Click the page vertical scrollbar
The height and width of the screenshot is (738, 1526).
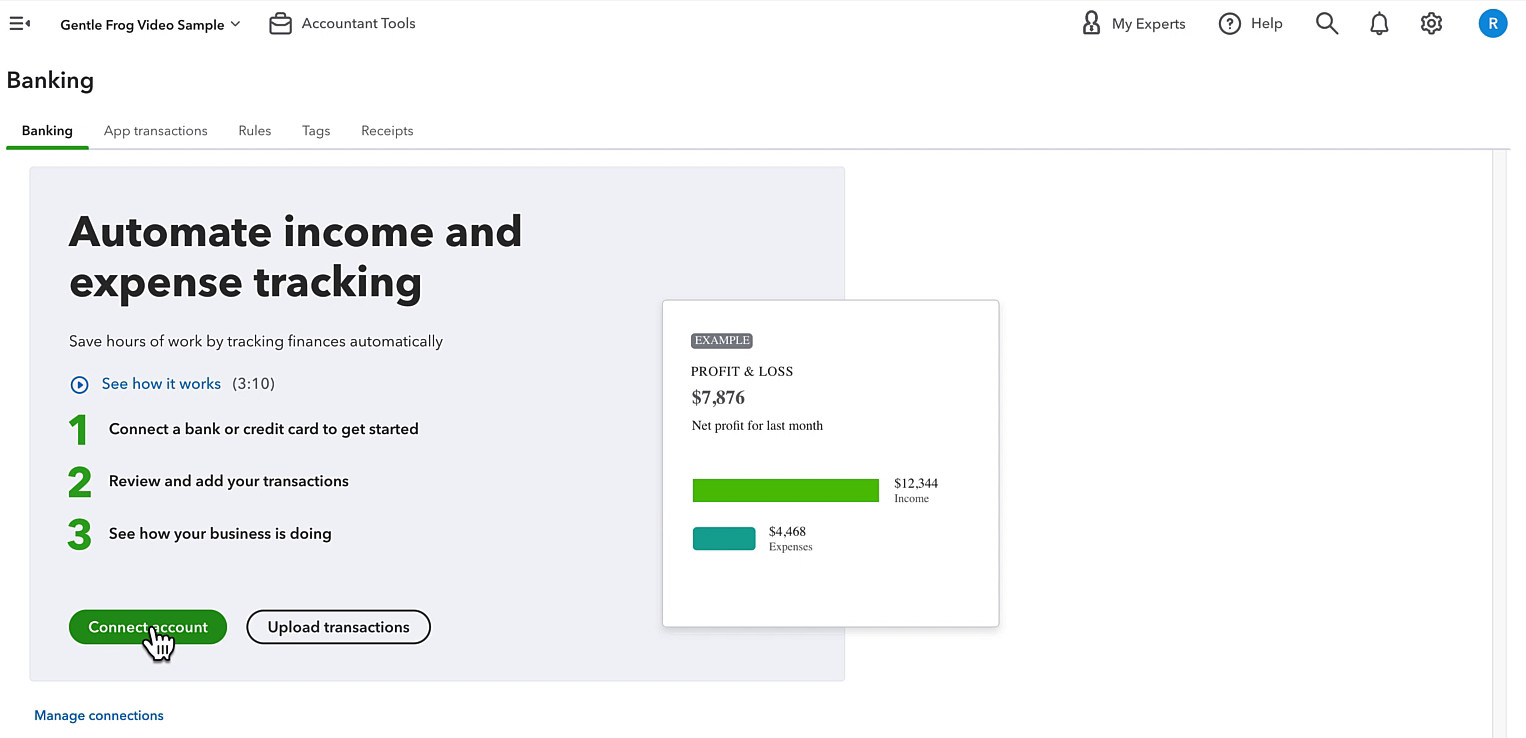1498,444
